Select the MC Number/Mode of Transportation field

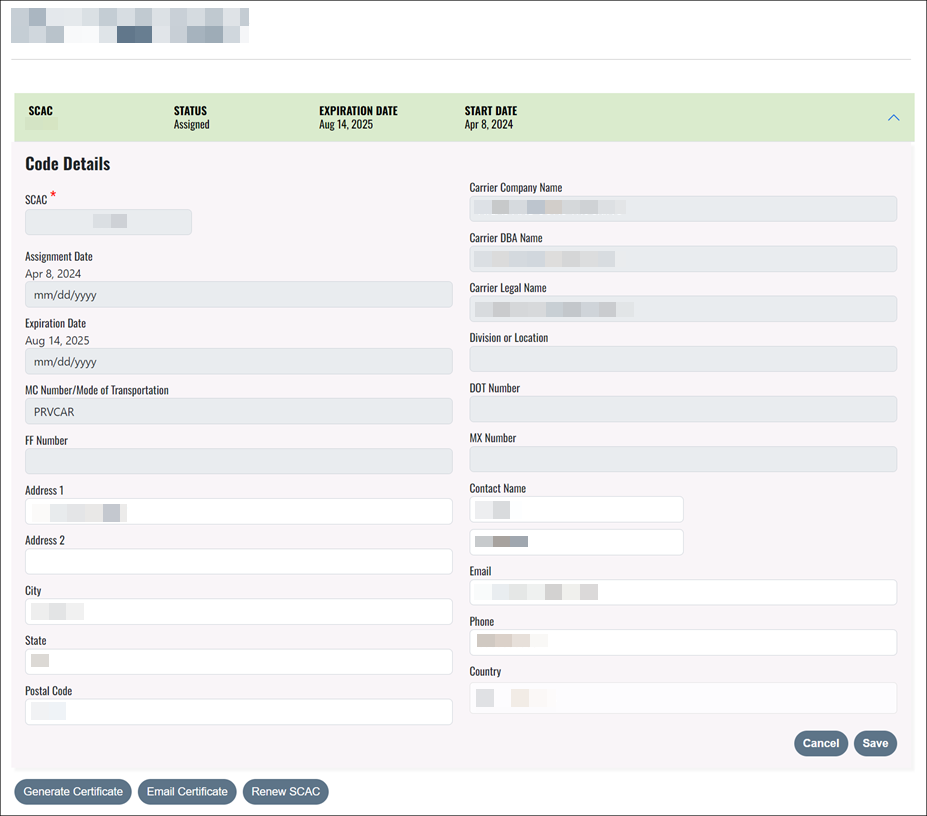[238, 411]
